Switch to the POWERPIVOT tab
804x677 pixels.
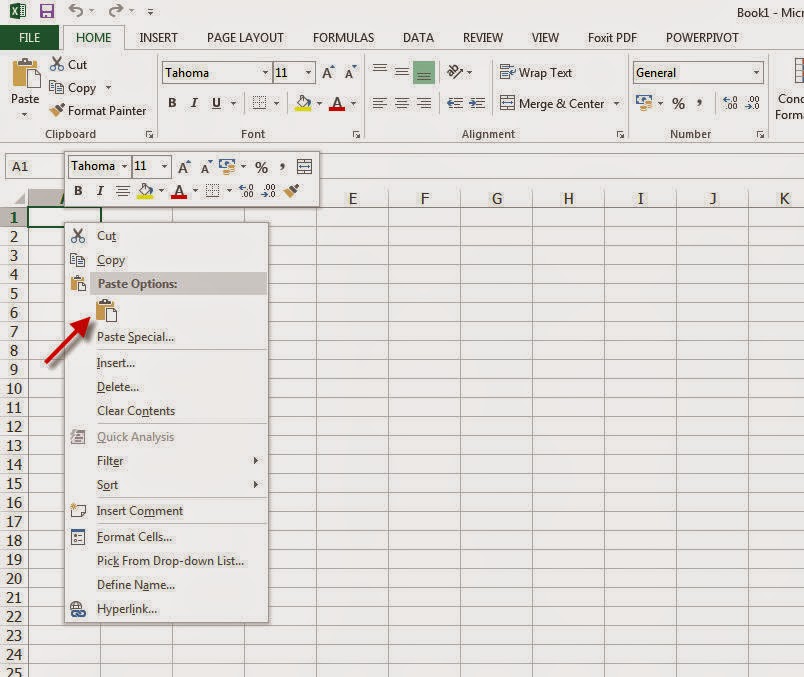[702, 37]
